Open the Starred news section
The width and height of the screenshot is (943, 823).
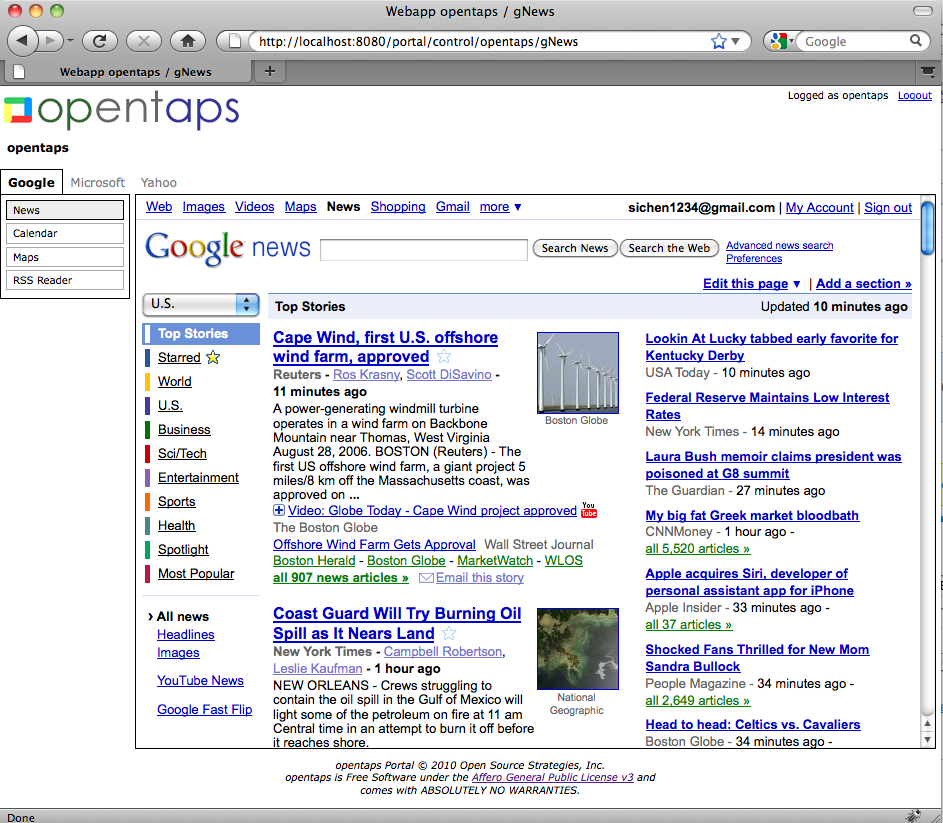[179, 357]
